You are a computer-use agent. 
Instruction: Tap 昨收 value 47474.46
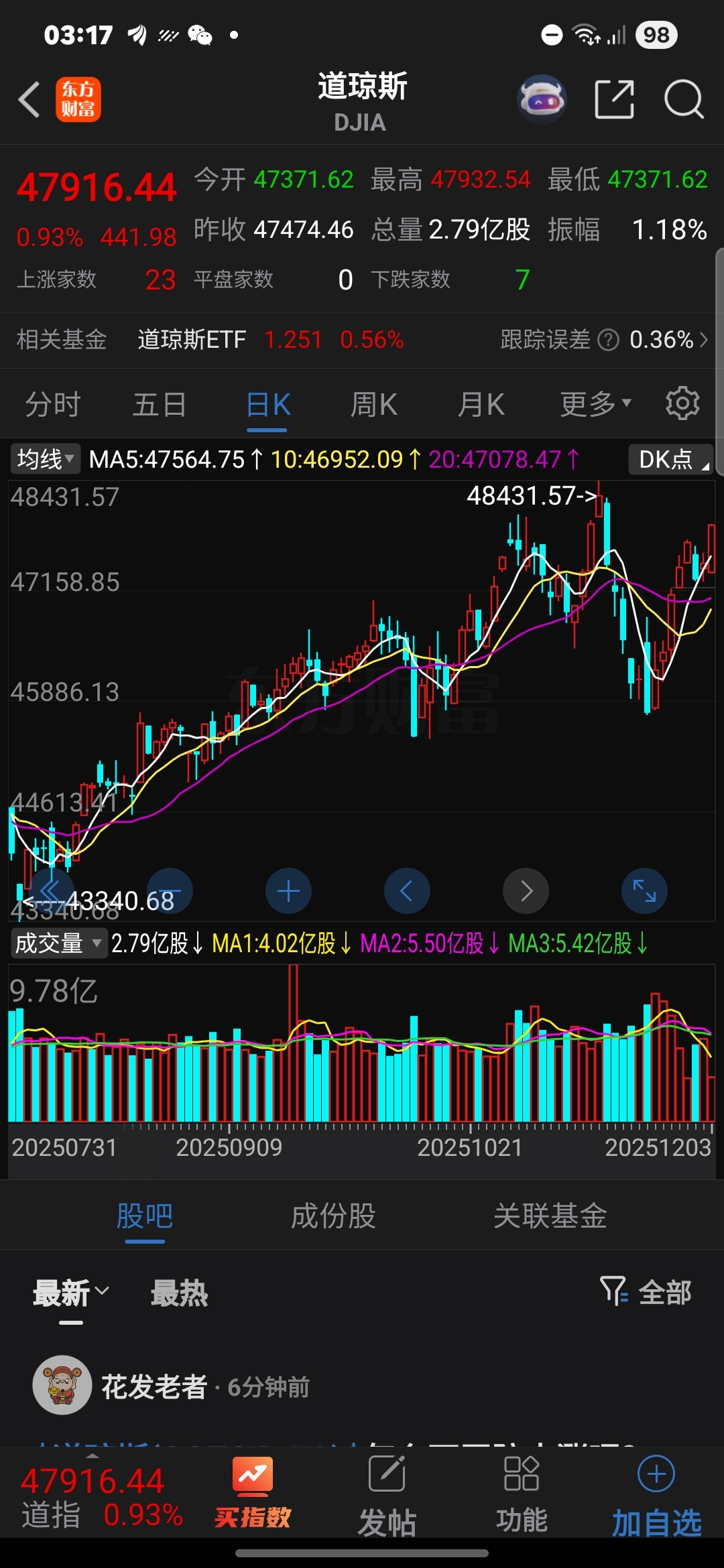[304, 230]
